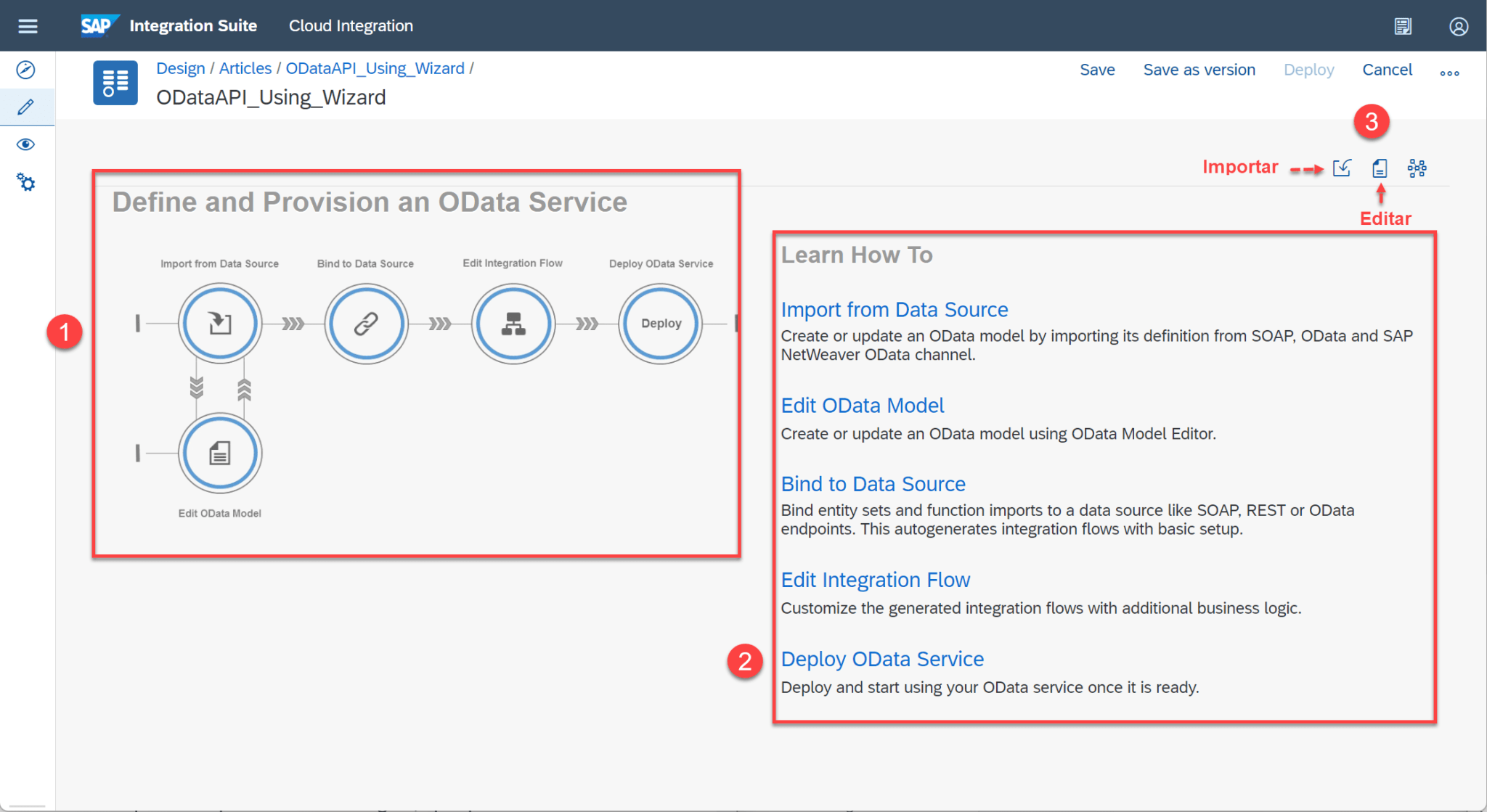Click the Bind to Data Source chain circle
Viewport: 1487px width, 812px height.
click(366, 323)
